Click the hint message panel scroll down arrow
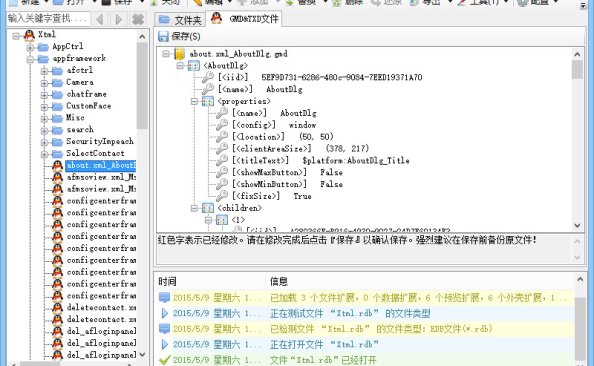Image resolution: width=594 pixels, height=366 pixels. click(577, 257)
